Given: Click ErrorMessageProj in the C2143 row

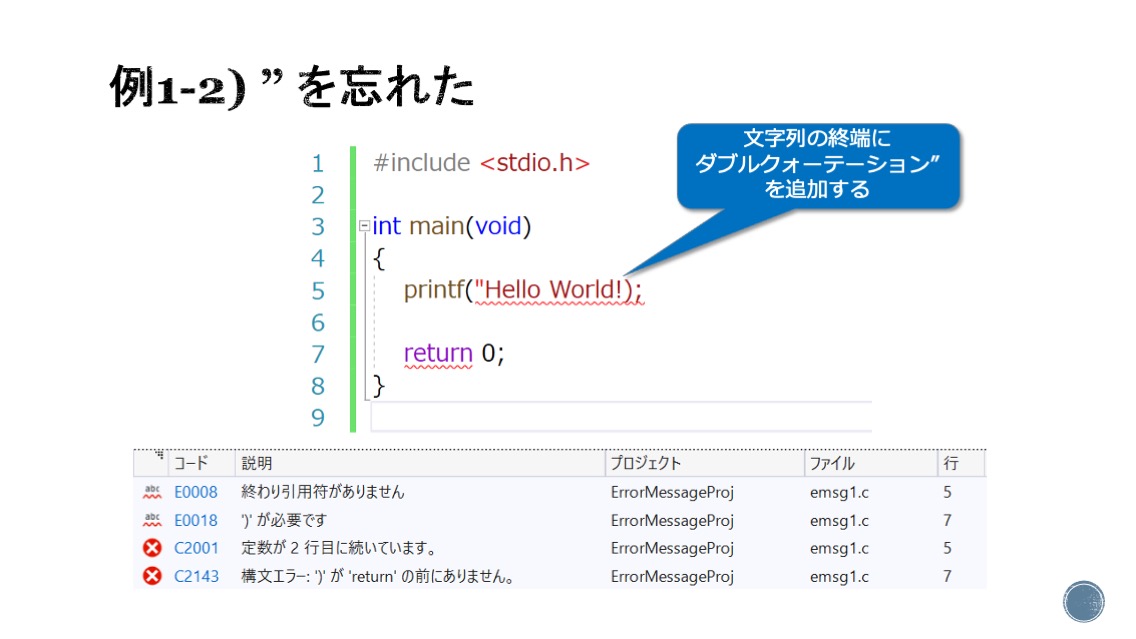Looking at the screenshot, I should pyautogui.click(x=672, y=577).
